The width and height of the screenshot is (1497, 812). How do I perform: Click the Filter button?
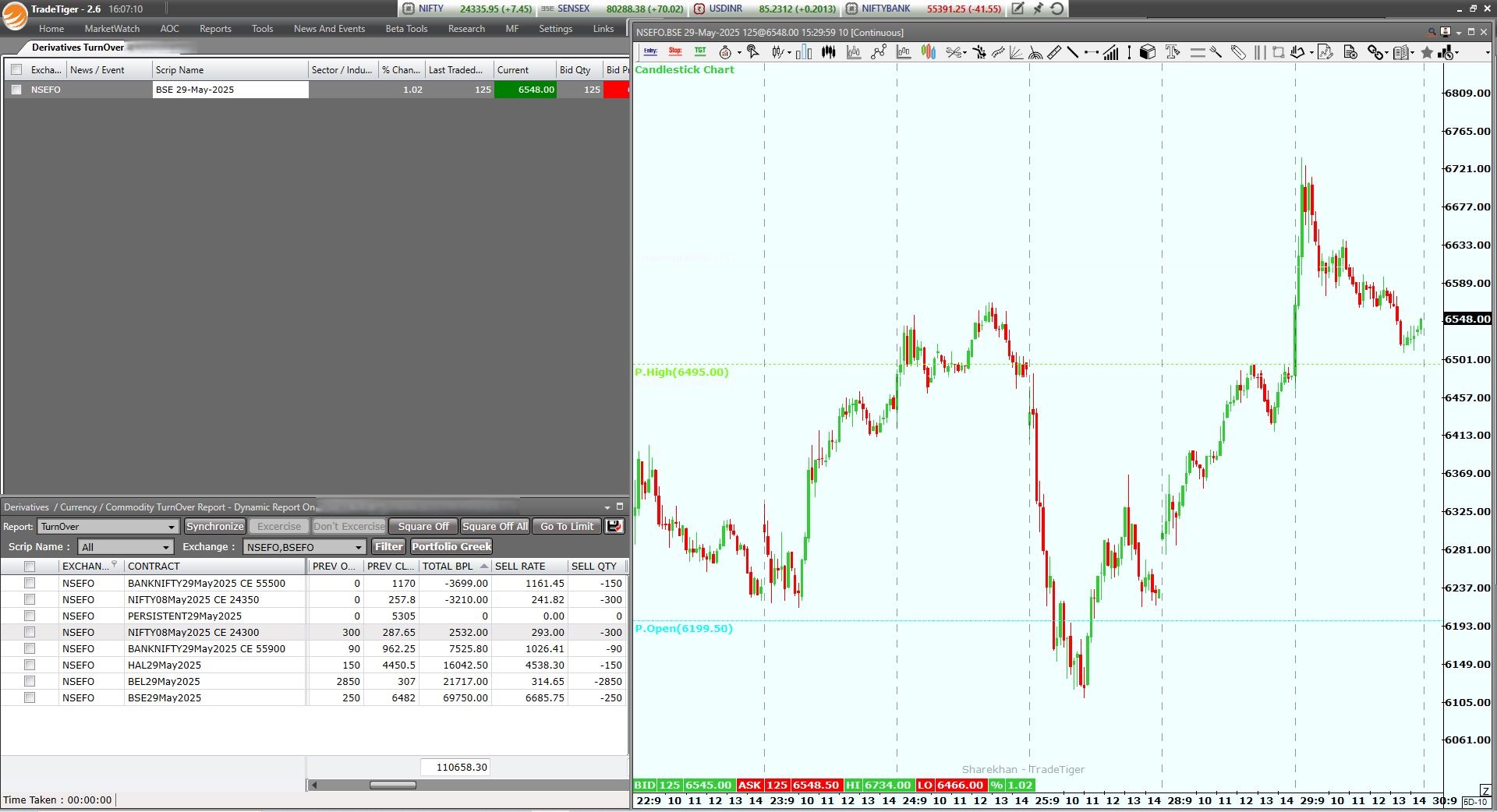(x=388, y=546)
